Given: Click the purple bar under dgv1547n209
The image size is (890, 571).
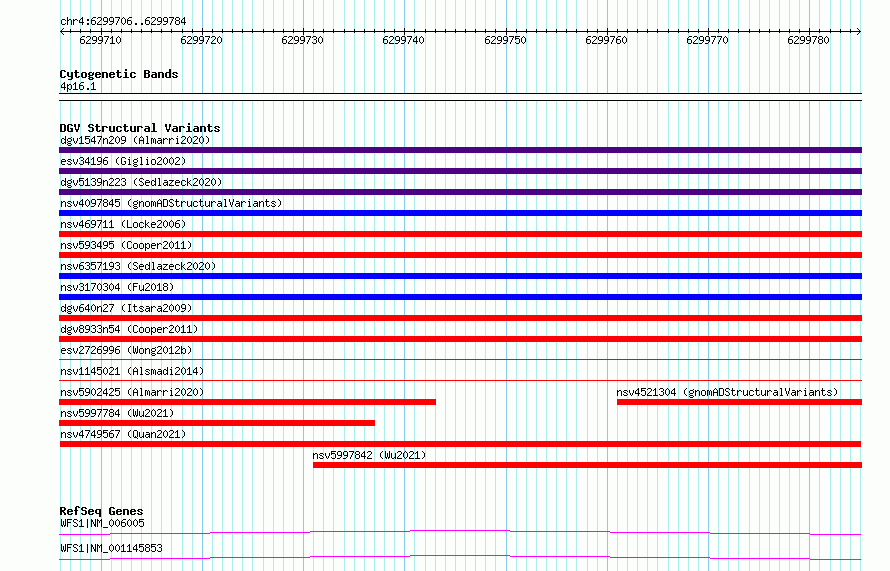Looking at the screenshot, I should tap(460, 150).
